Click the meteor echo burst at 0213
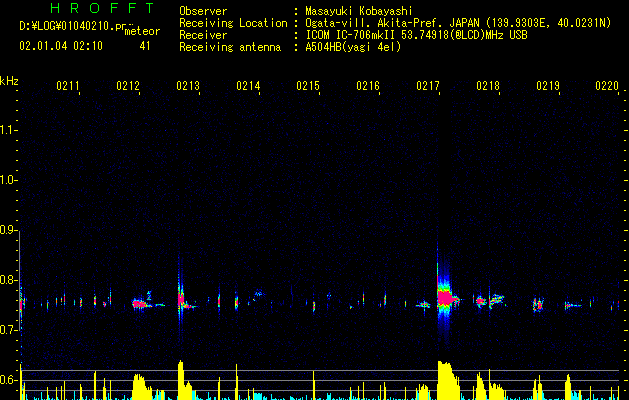 181,300
